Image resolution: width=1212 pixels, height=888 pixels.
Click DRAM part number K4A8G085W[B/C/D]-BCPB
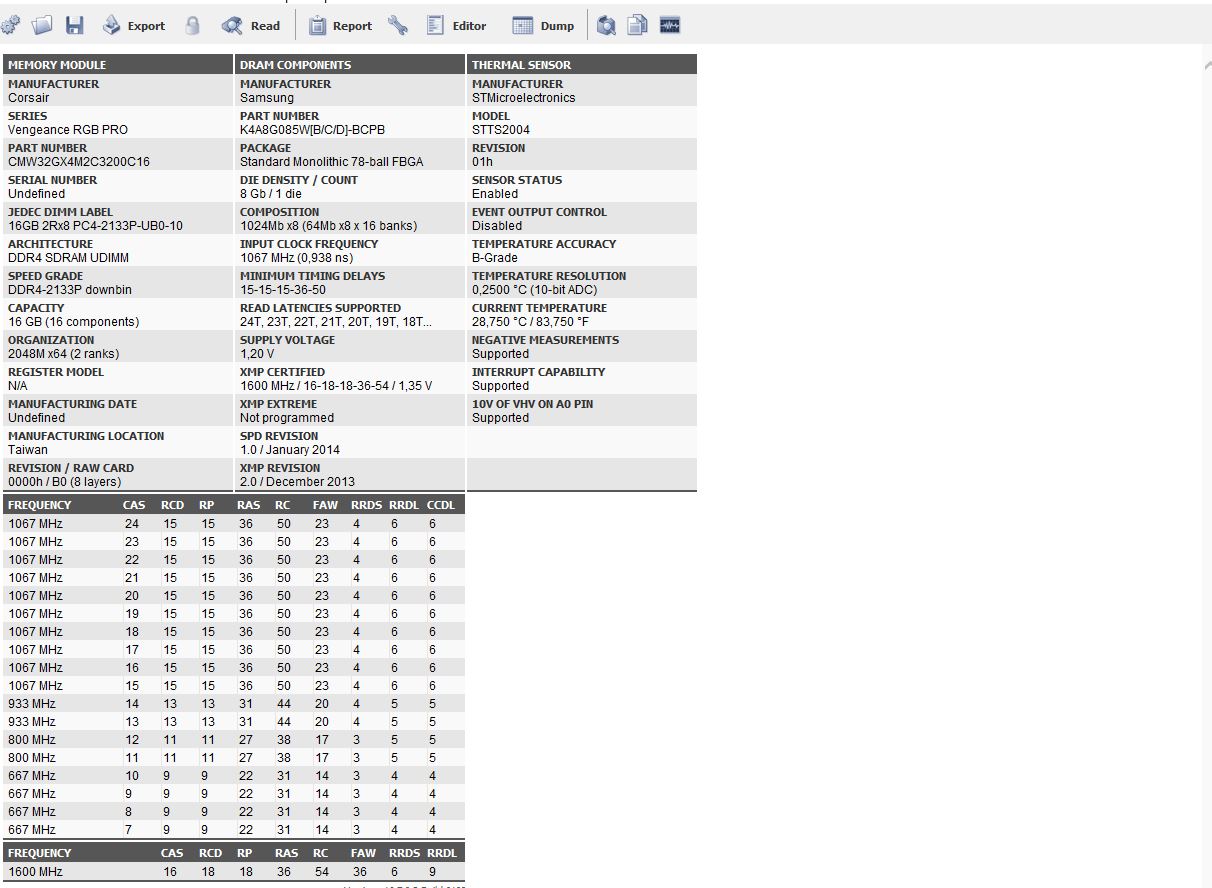tap(312, 130)
